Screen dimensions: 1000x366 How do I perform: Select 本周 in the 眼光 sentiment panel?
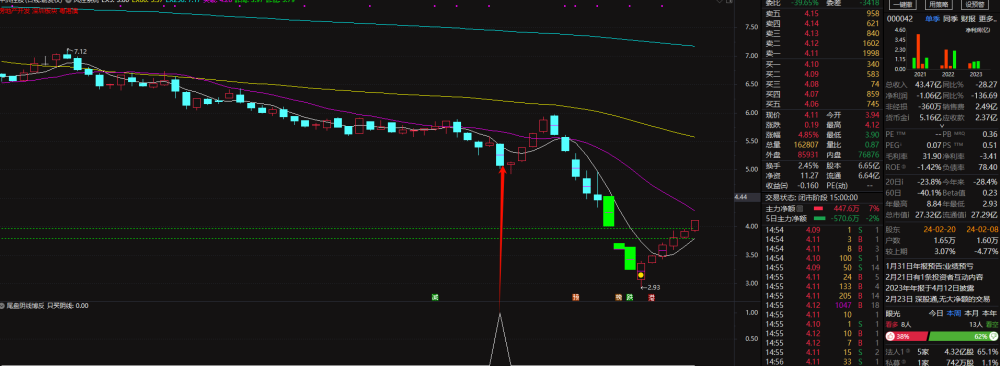coord(953,314)
